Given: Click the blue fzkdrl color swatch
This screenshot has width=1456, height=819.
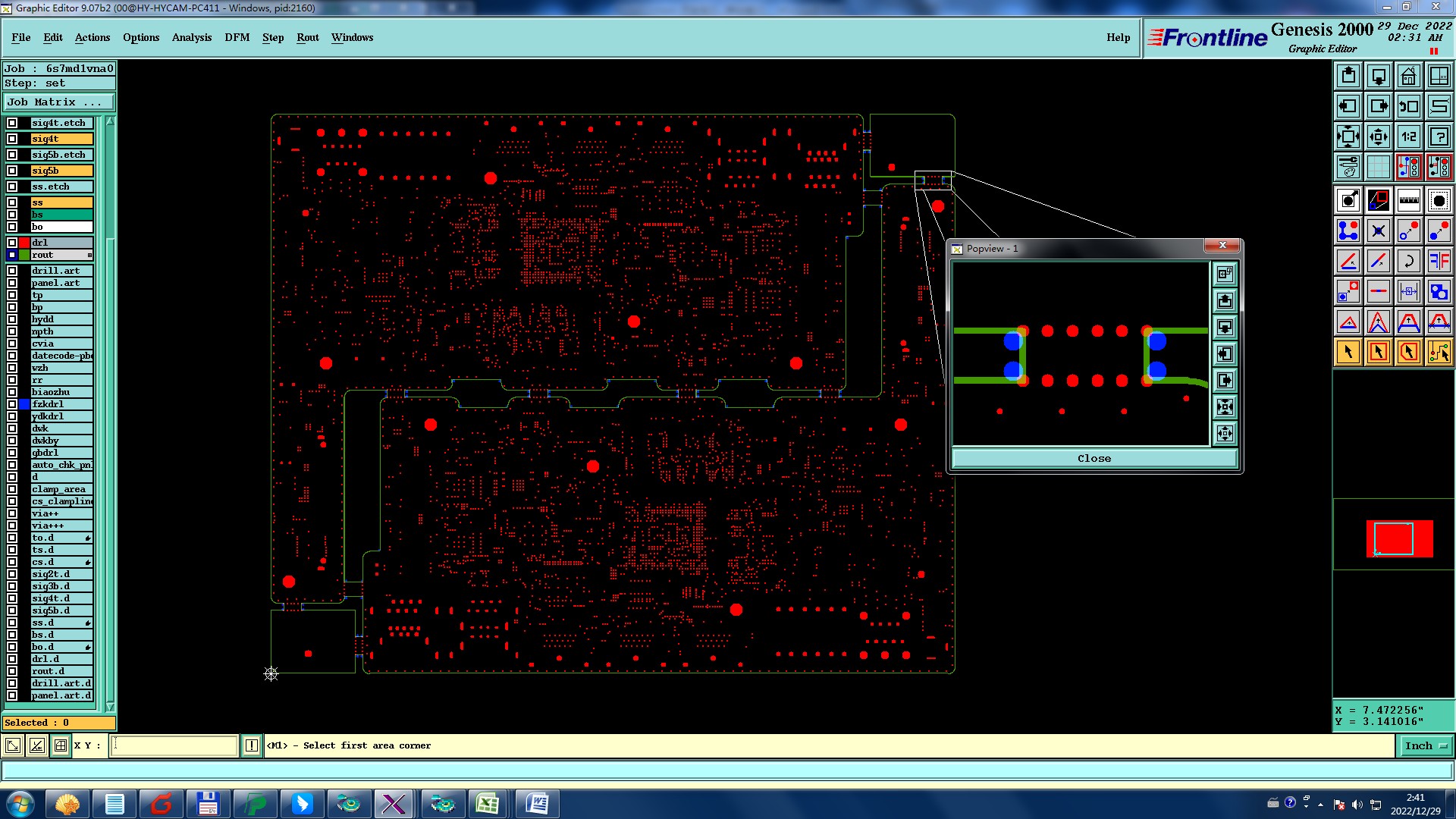Looking at the screenshot, I should coord(24,404).
